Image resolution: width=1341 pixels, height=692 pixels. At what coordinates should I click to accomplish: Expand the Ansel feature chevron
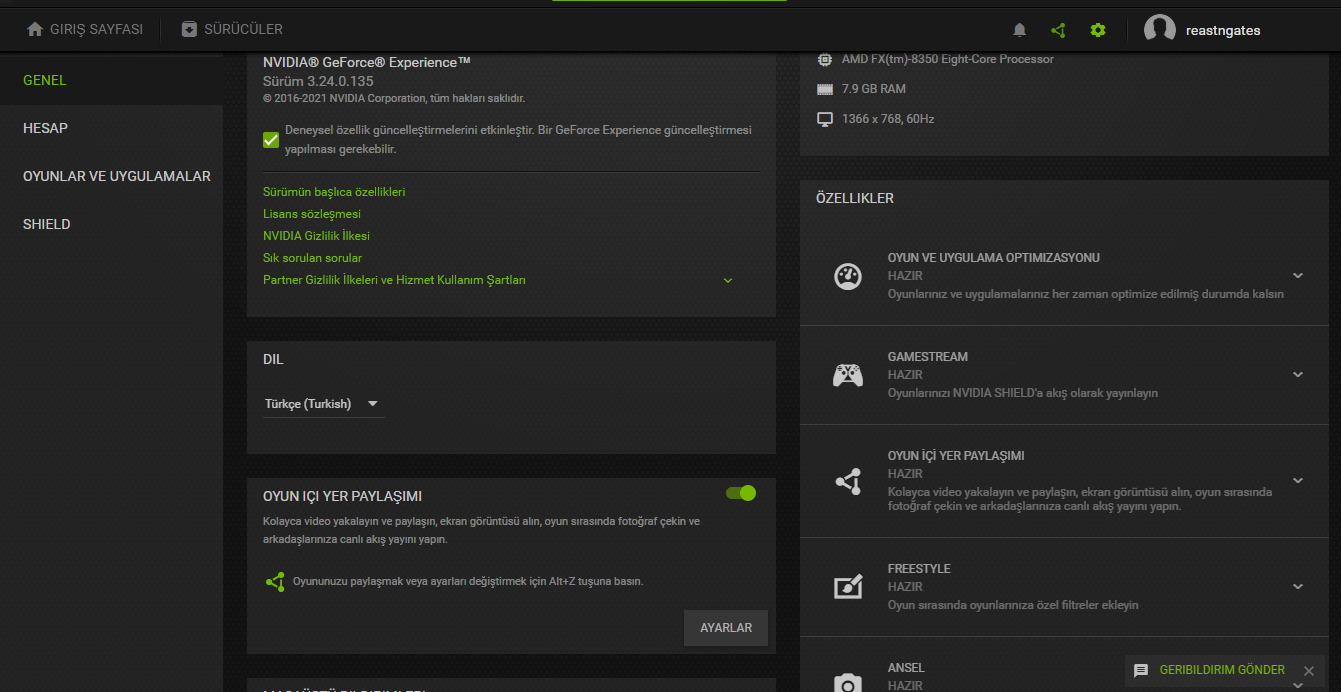pos(1298,685)
